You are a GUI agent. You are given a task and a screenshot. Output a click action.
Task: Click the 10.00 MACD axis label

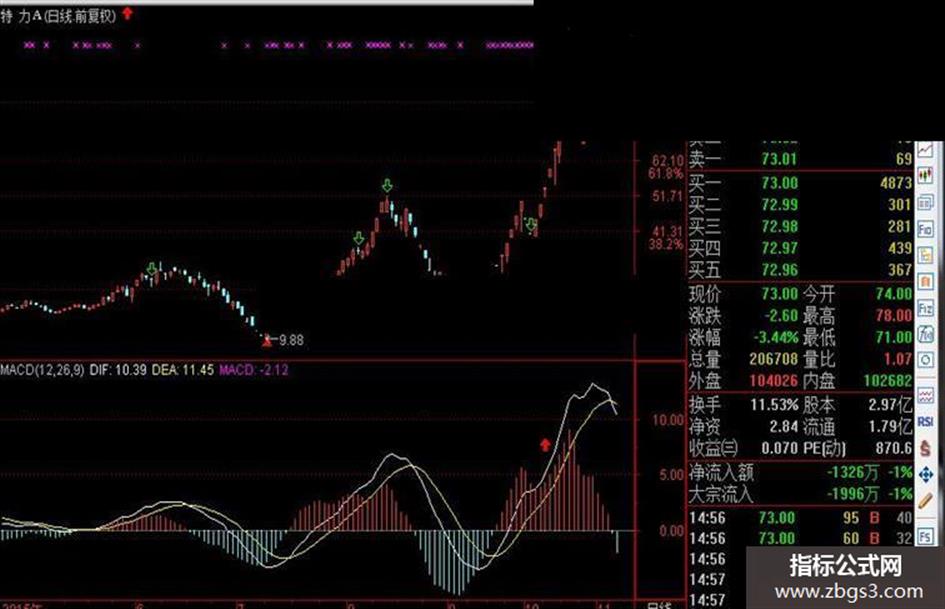pyautogui.click(x=668, y=420)
